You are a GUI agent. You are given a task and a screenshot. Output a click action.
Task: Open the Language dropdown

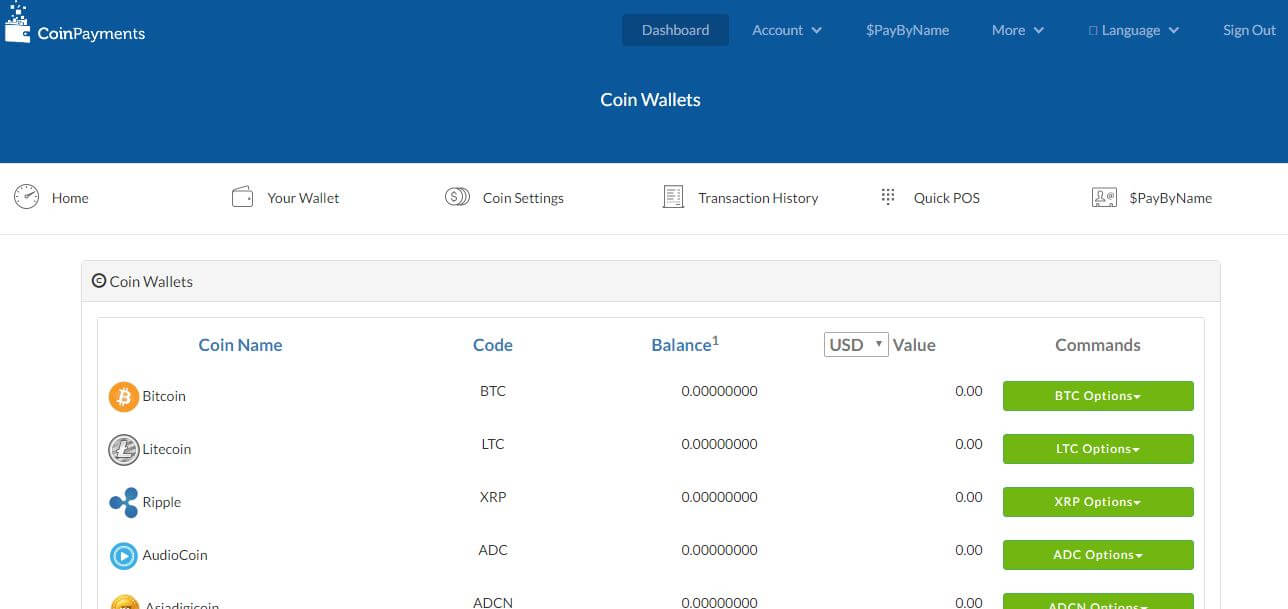coord(1134,30)
